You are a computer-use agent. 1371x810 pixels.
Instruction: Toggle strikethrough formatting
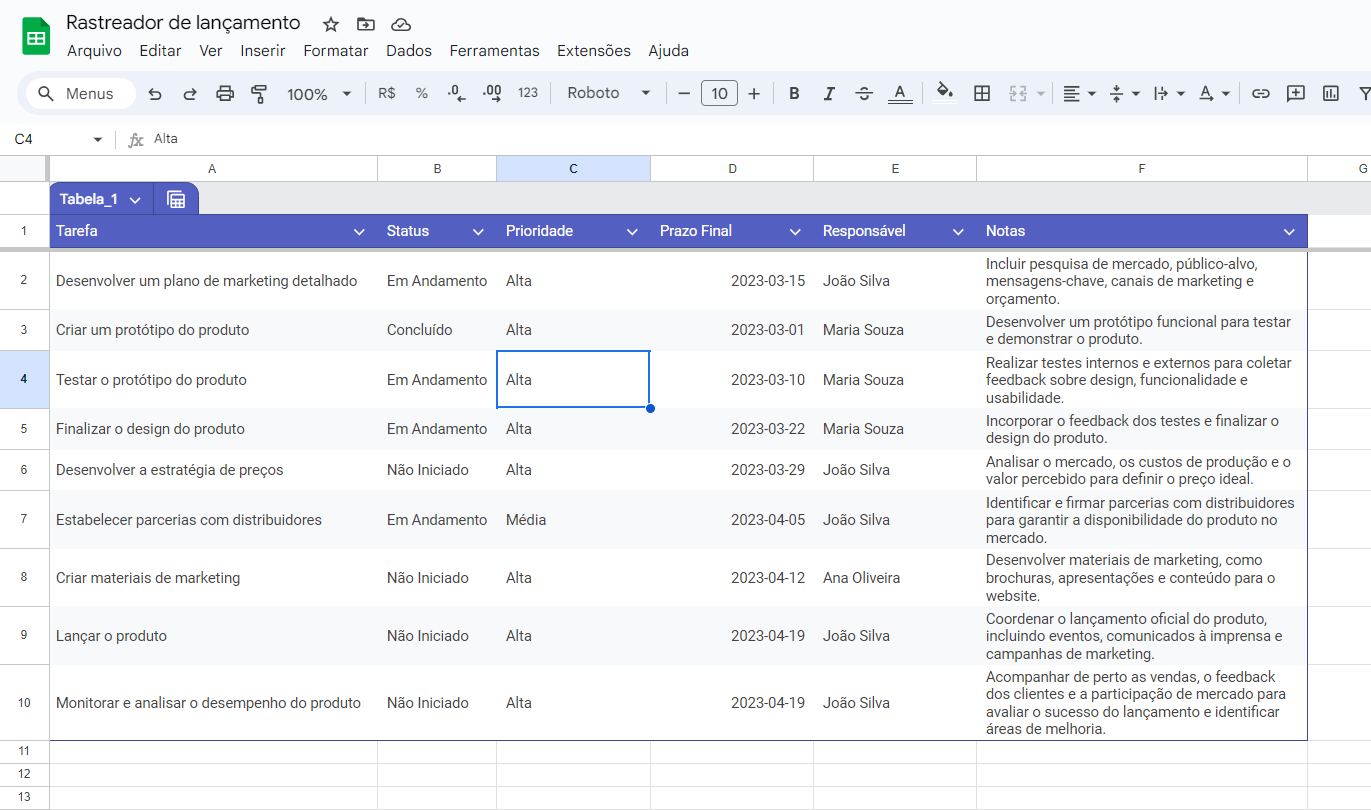point(864,93)
